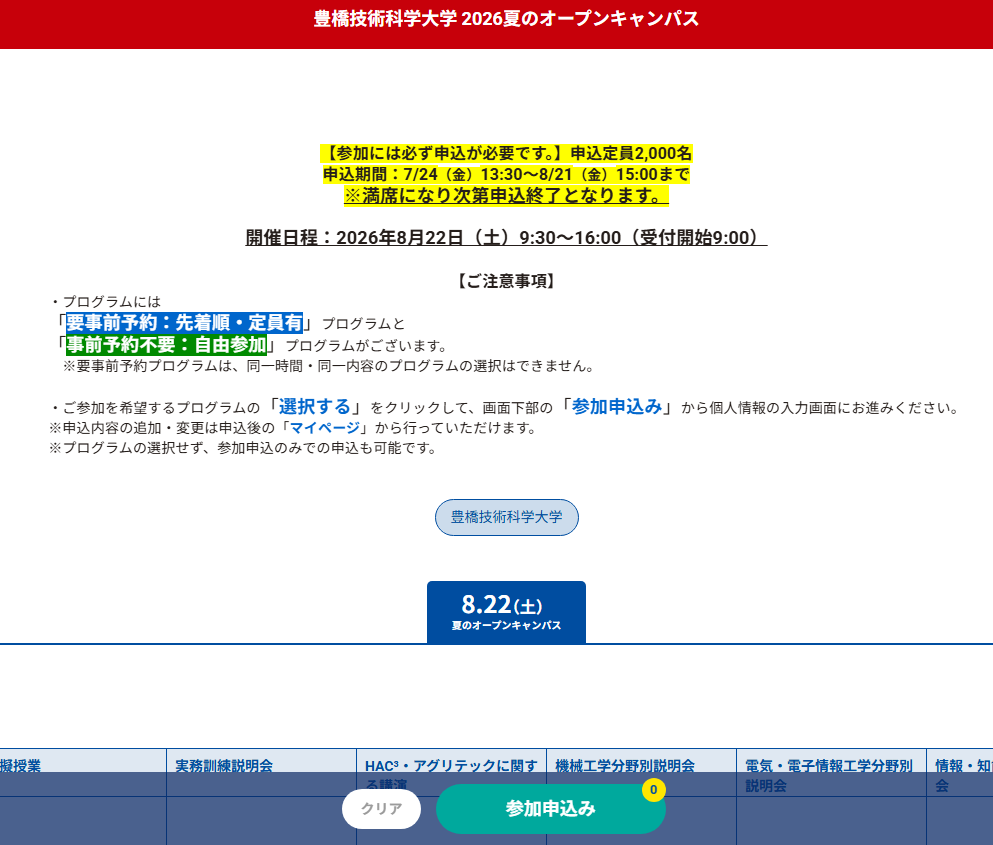Click the 参加申込み green button

click(x=550, y=809)
